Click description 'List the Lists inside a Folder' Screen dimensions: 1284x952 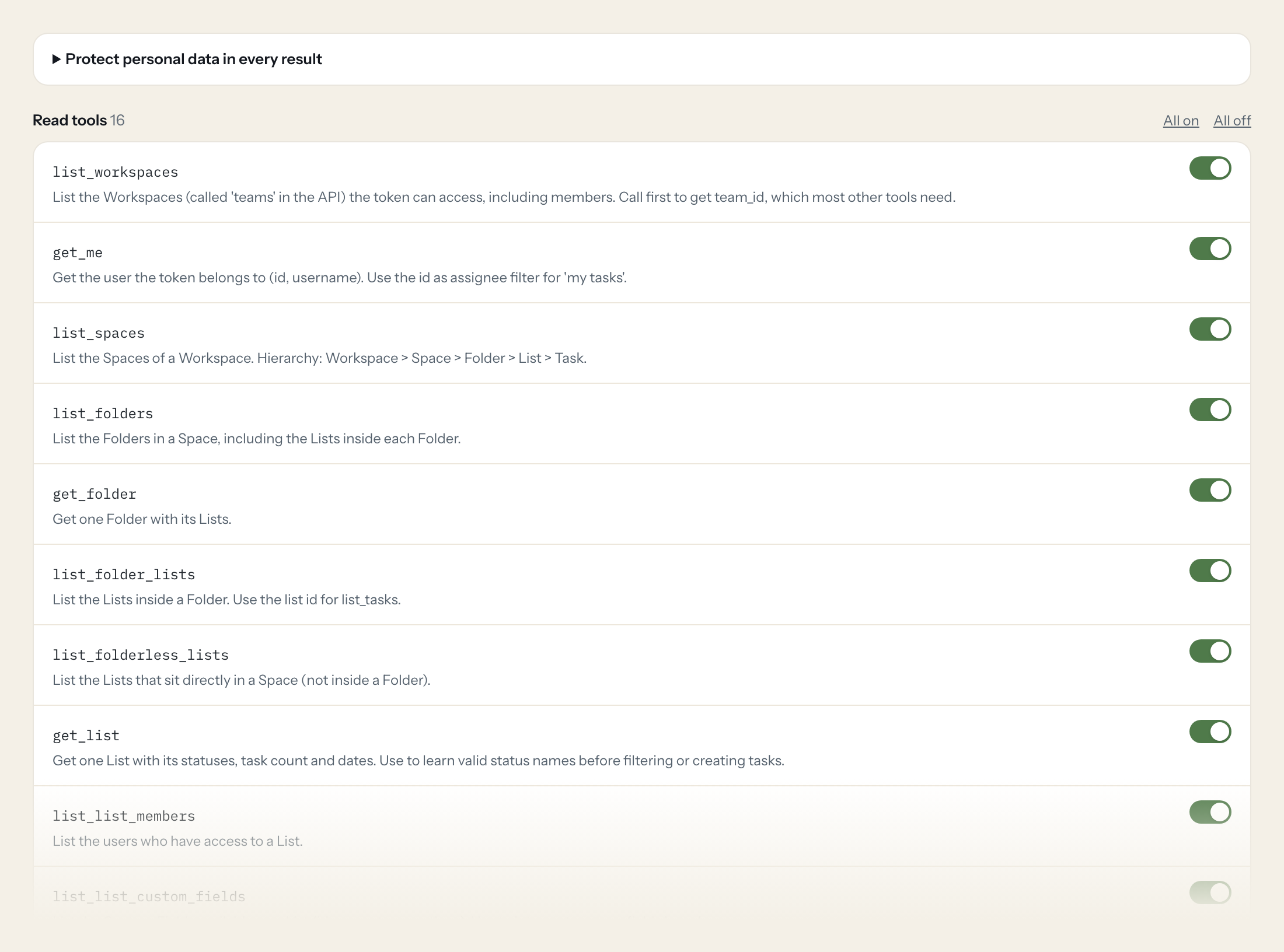coord(226,600)
